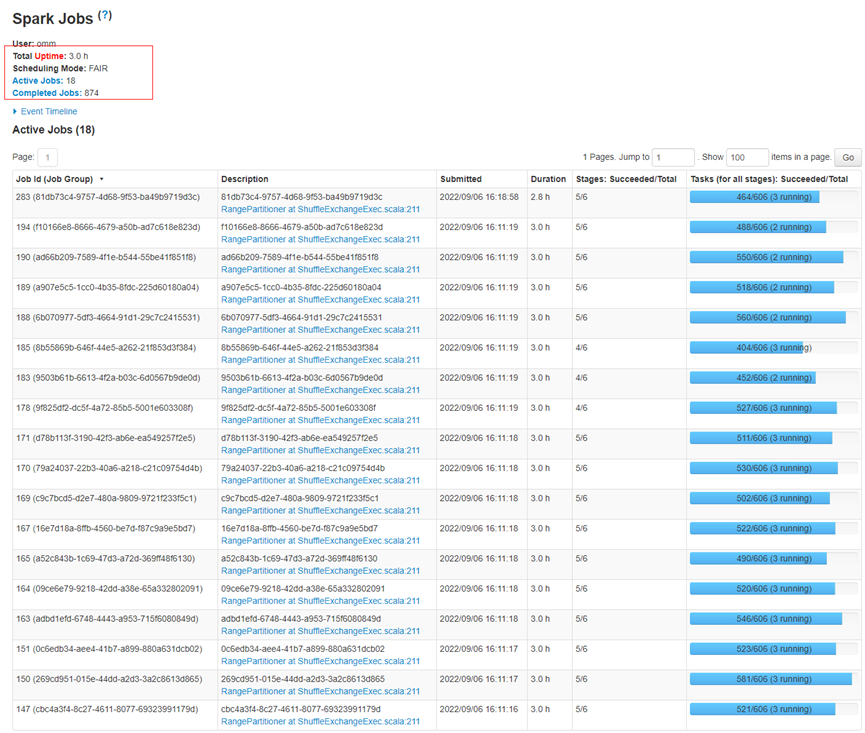Click the Go pagination button
The height and width of the screenshot is (733, 865).
(x=848, y=157)
